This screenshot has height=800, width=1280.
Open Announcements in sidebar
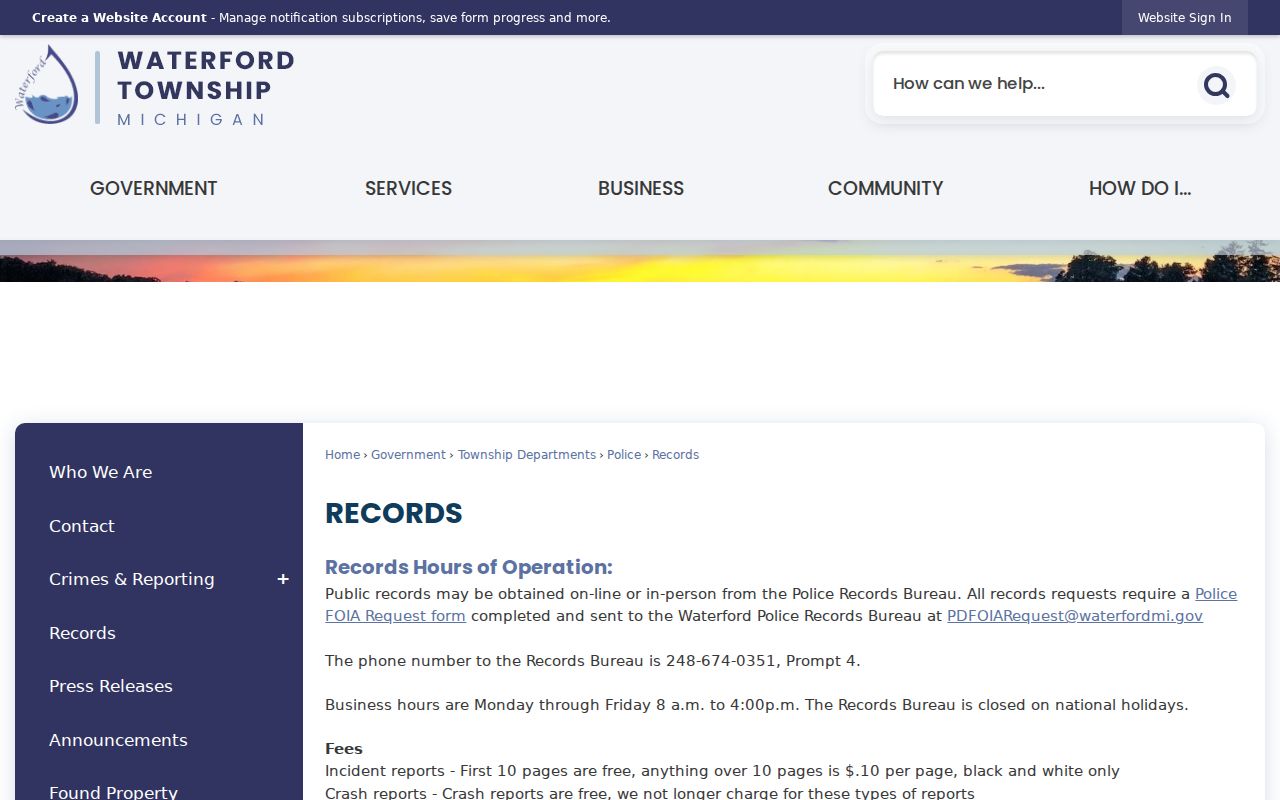point(118,740)
